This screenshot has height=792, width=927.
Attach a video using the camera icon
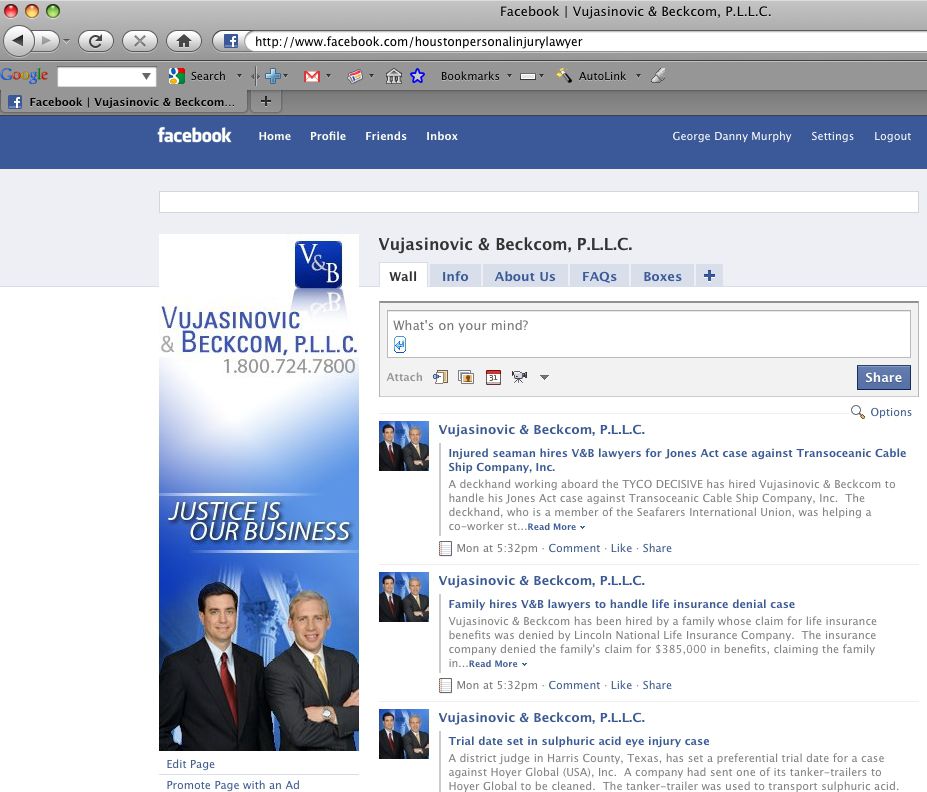[519, 376]
